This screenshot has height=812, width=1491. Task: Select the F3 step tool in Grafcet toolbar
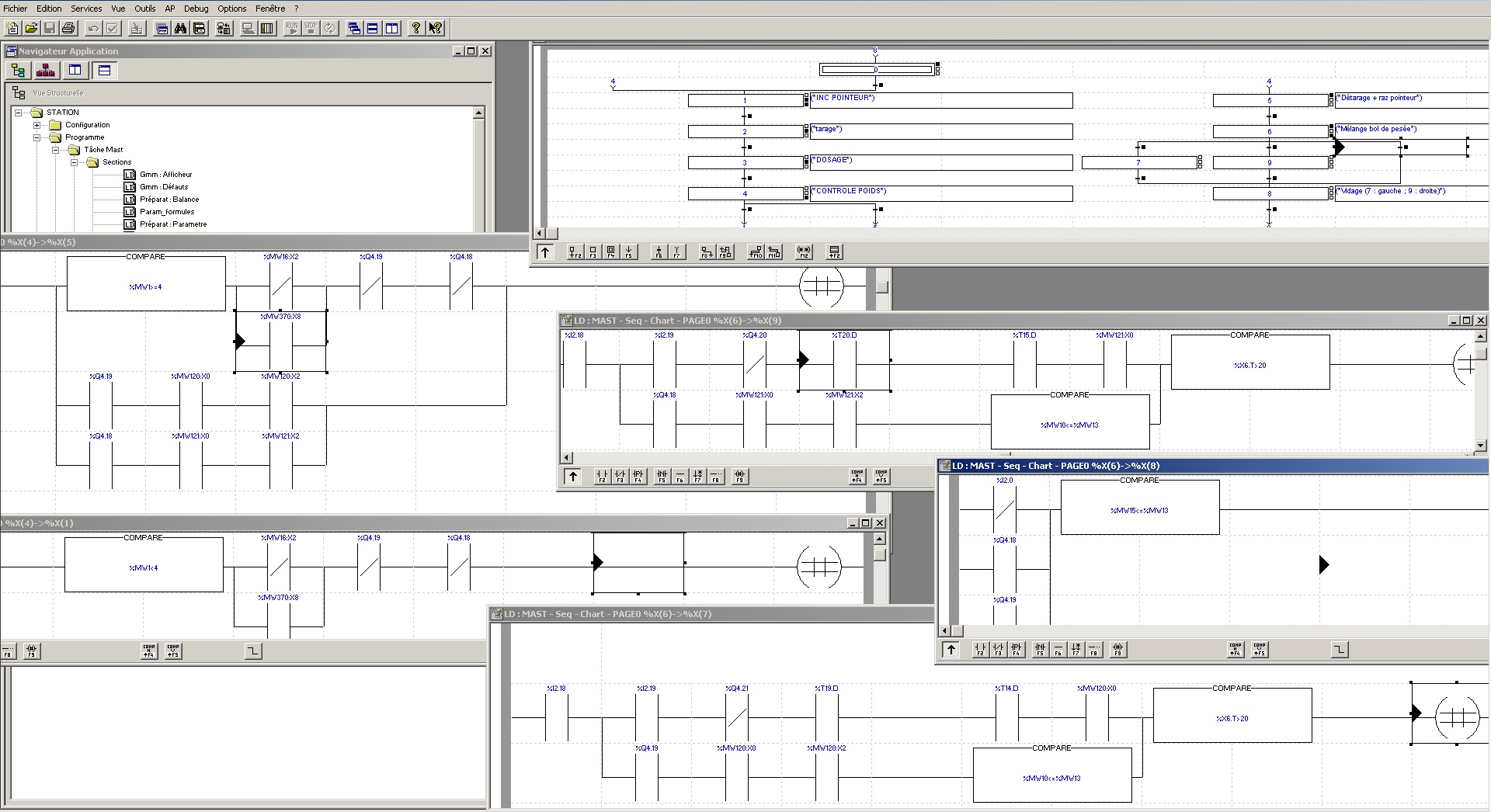(593, 252)
